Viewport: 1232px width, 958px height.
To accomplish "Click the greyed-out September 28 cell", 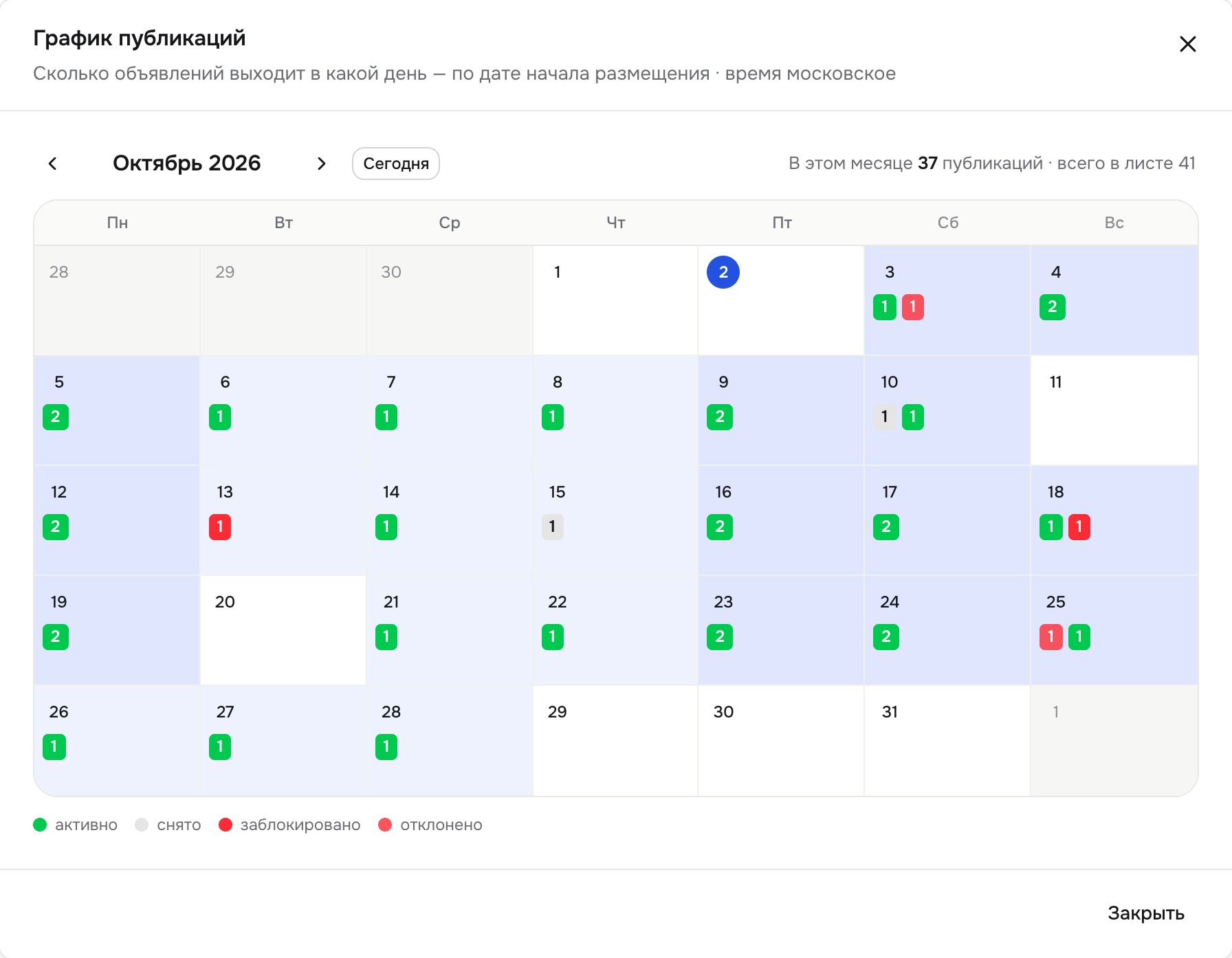I will (117, 300).
